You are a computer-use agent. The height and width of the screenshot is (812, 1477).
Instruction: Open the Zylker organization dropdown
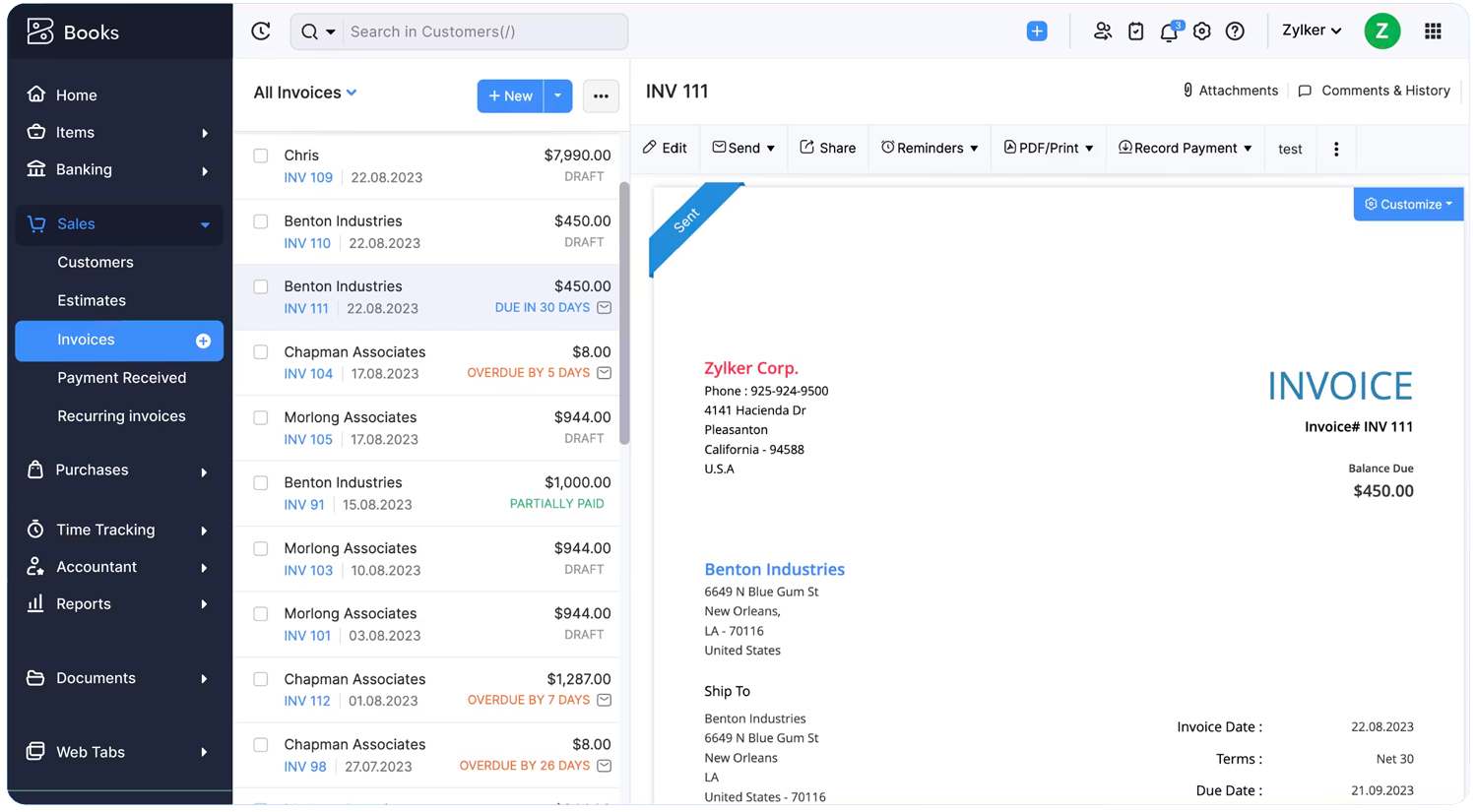(x=1312, y=31)
